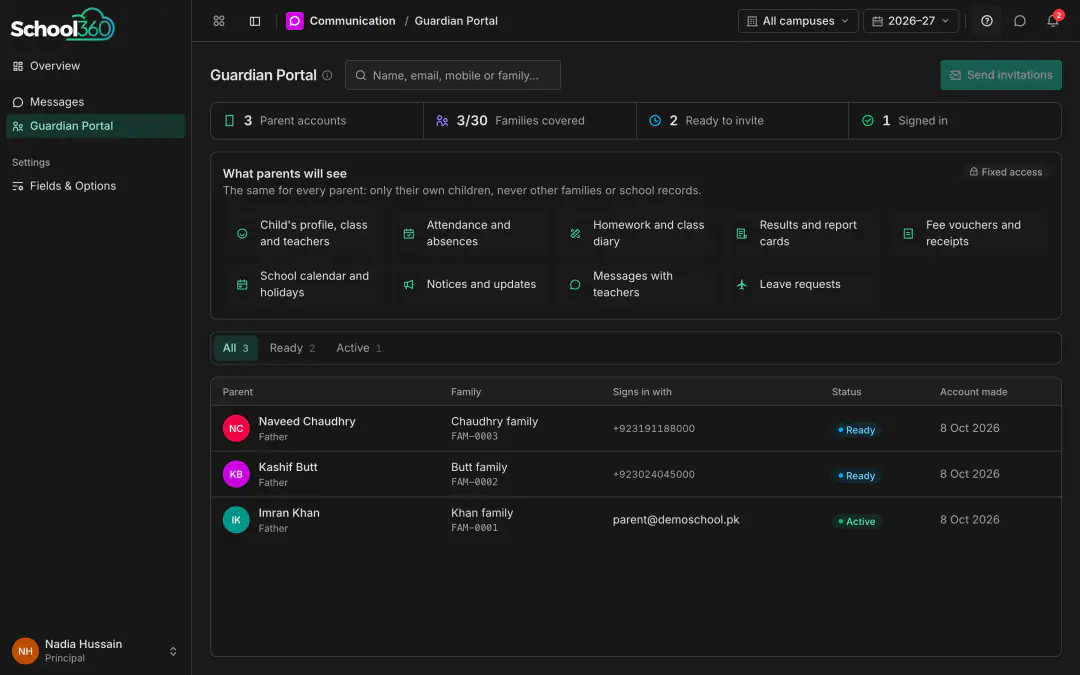
Task: Click phone number +923191188000
Action: point(654,428)
